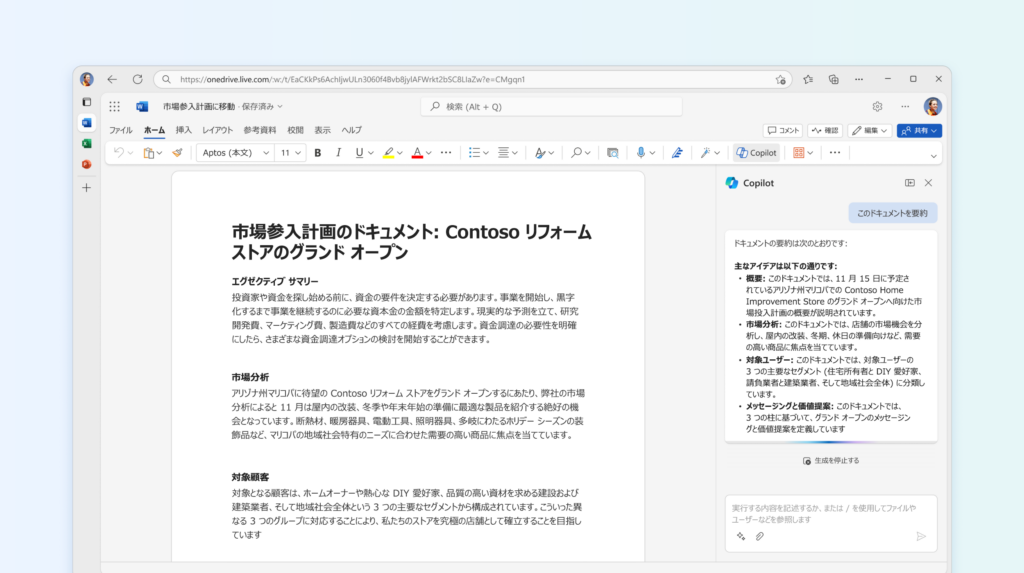The image size is (1024, 573).
Task: Open the ファイル menu tab
Action: (x=121, y=131)
